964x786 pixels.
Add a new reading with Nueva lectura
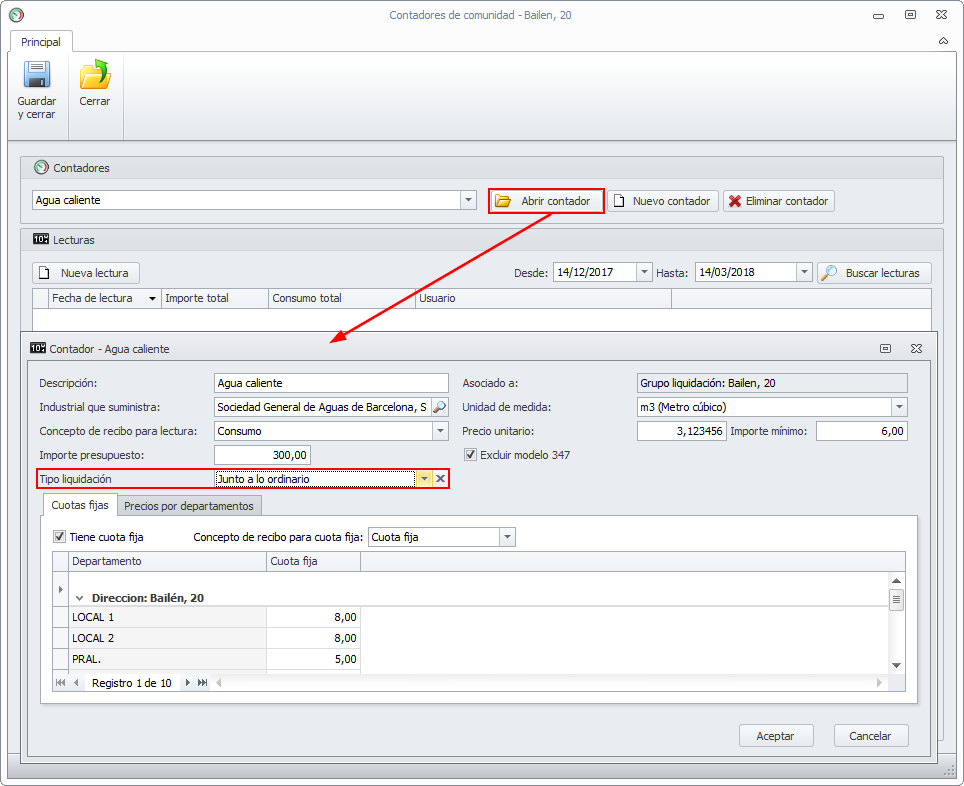coord(86,273)
